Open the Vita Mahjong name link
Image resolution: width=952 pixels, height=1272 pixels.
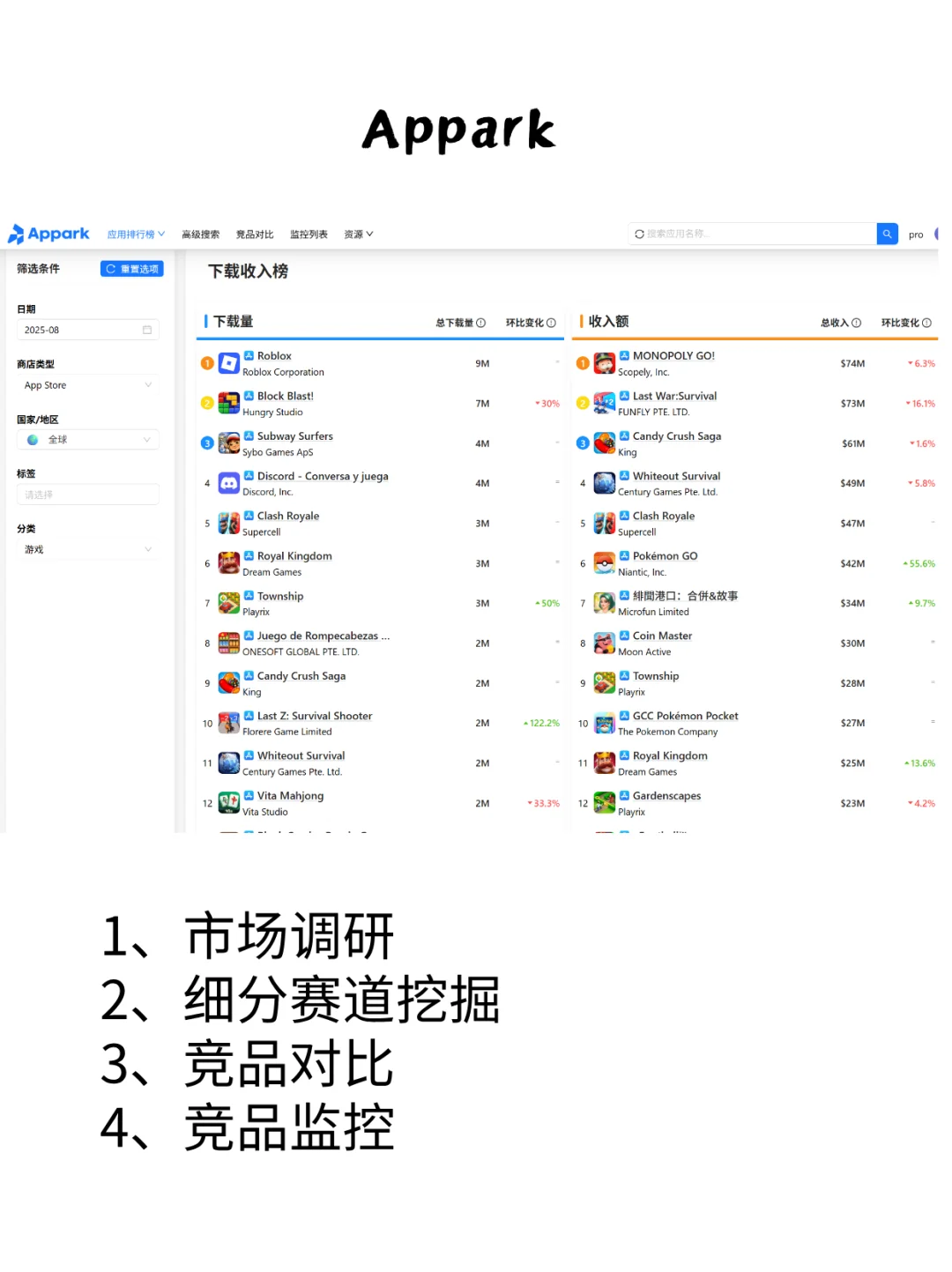point(290,796)
